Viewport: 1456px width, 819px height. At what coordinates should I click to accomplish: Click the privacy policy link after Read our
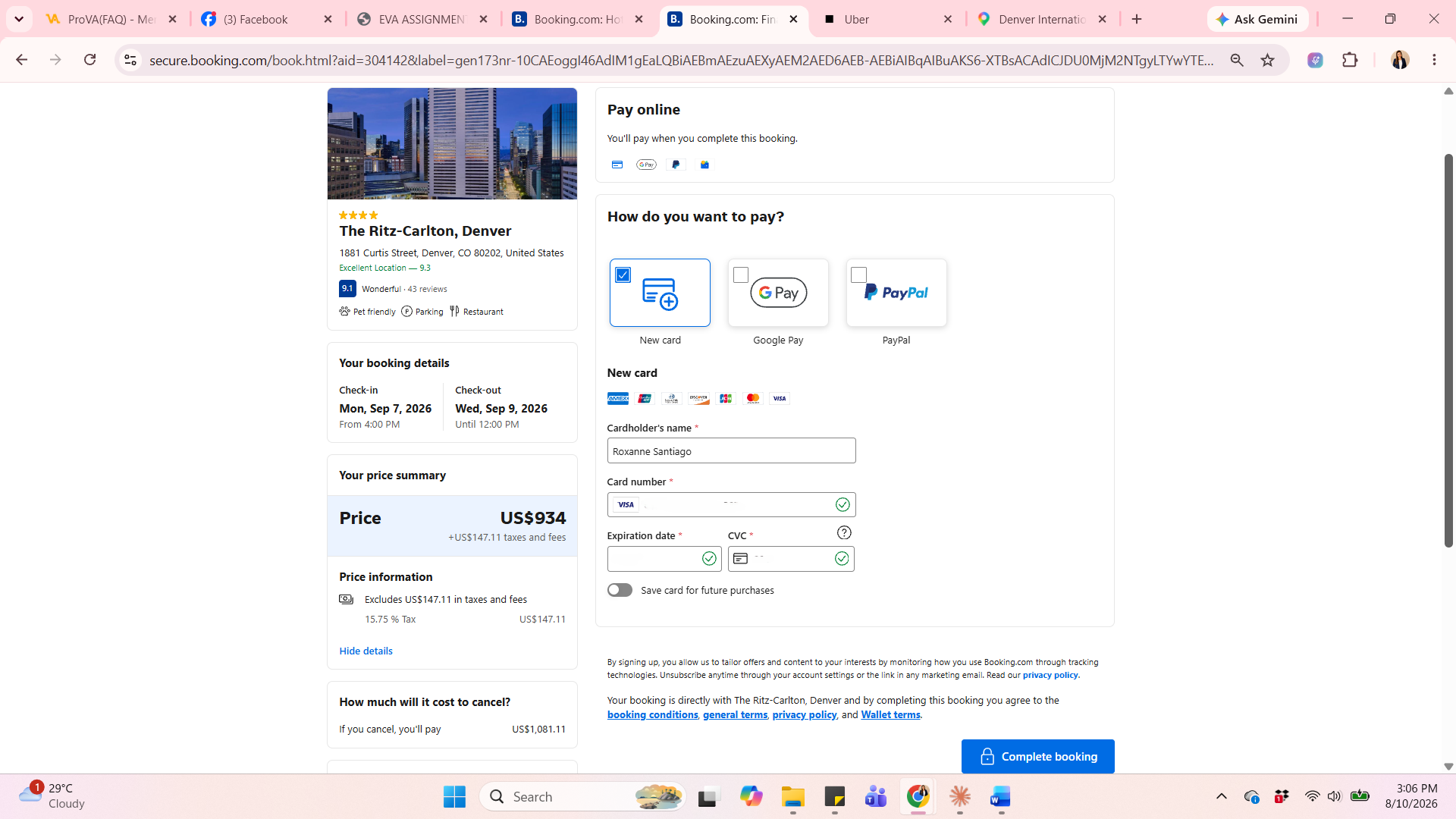coord(1050,675)
